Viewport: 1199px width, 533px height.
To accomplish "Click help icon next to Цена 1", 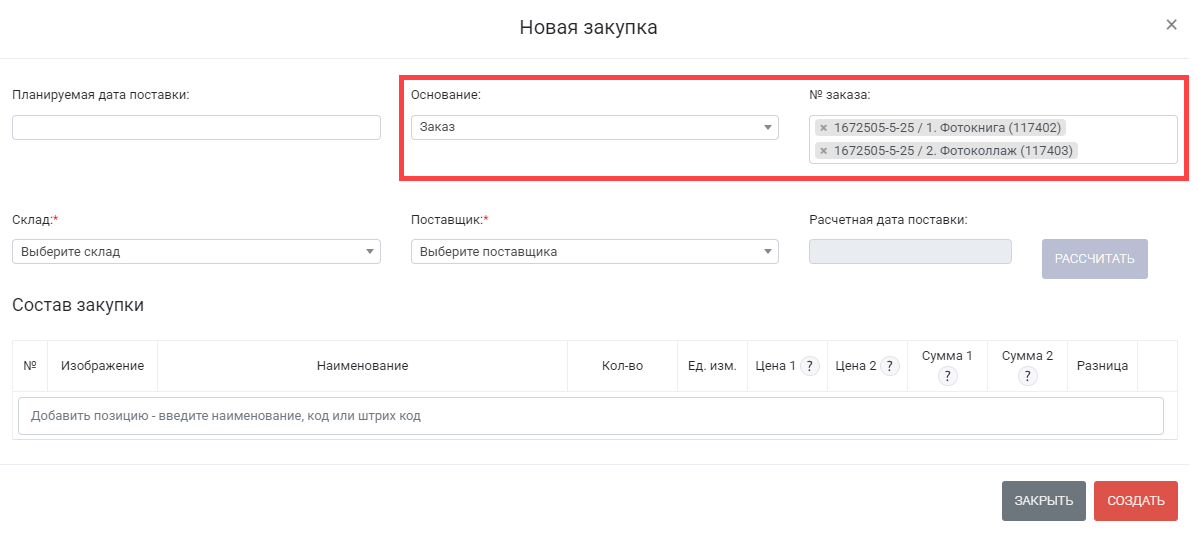I will (810, 366).
